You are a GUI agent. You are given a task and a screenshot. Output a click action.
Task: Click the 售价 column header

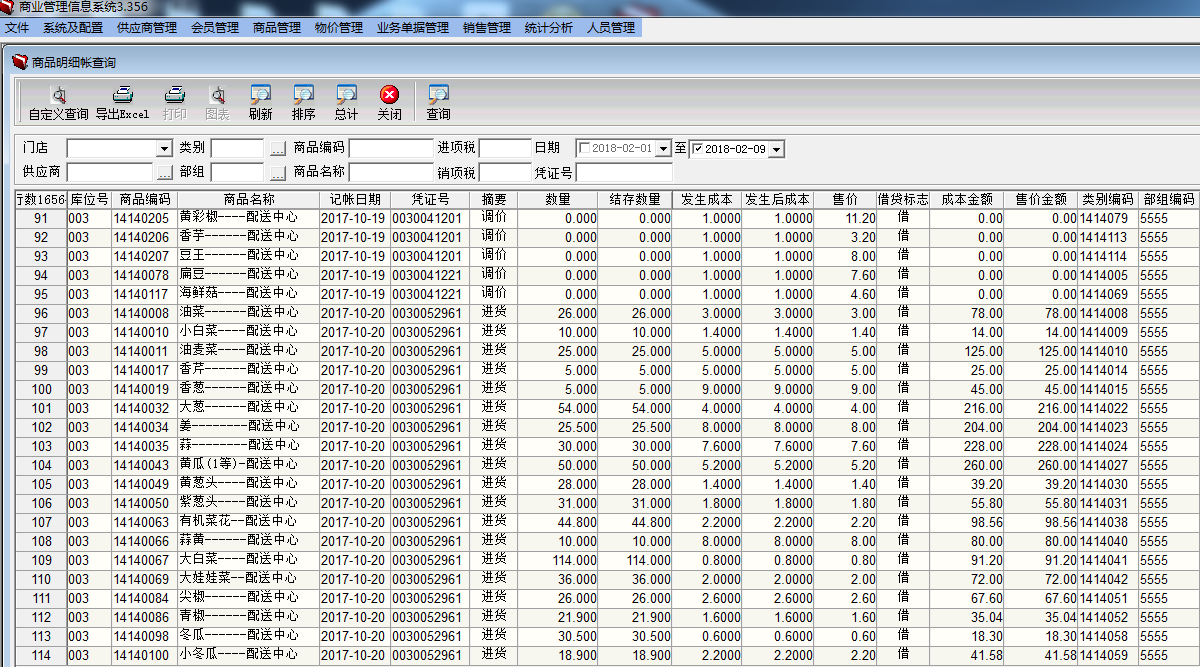[845, 199]
